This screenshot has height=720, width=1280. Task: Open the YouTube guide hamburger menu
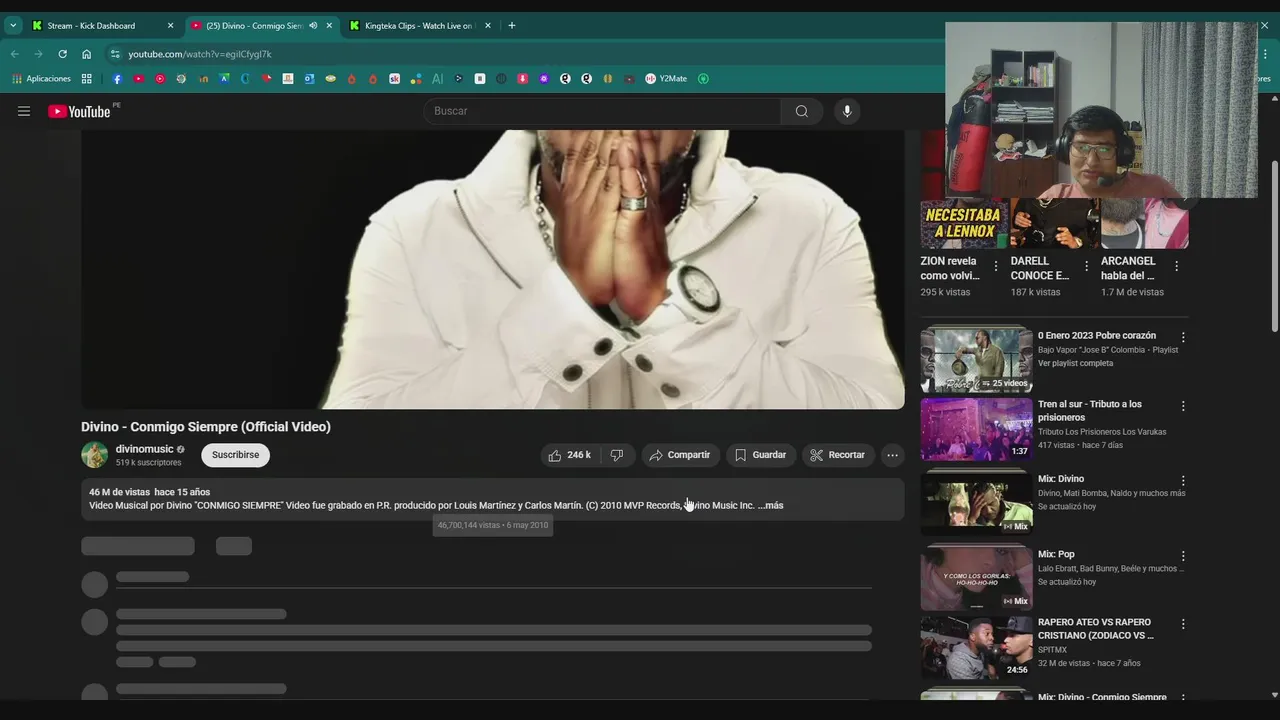pyautogui.click(x=24, y=111)
